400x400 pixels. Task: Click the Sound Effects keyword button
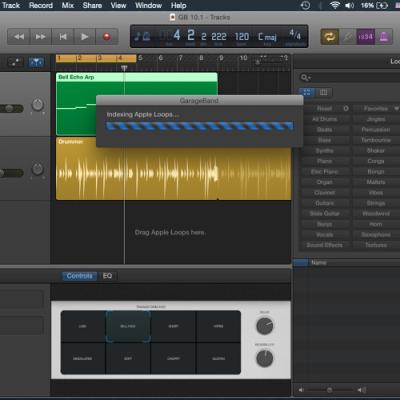click(x=324, y=245)
